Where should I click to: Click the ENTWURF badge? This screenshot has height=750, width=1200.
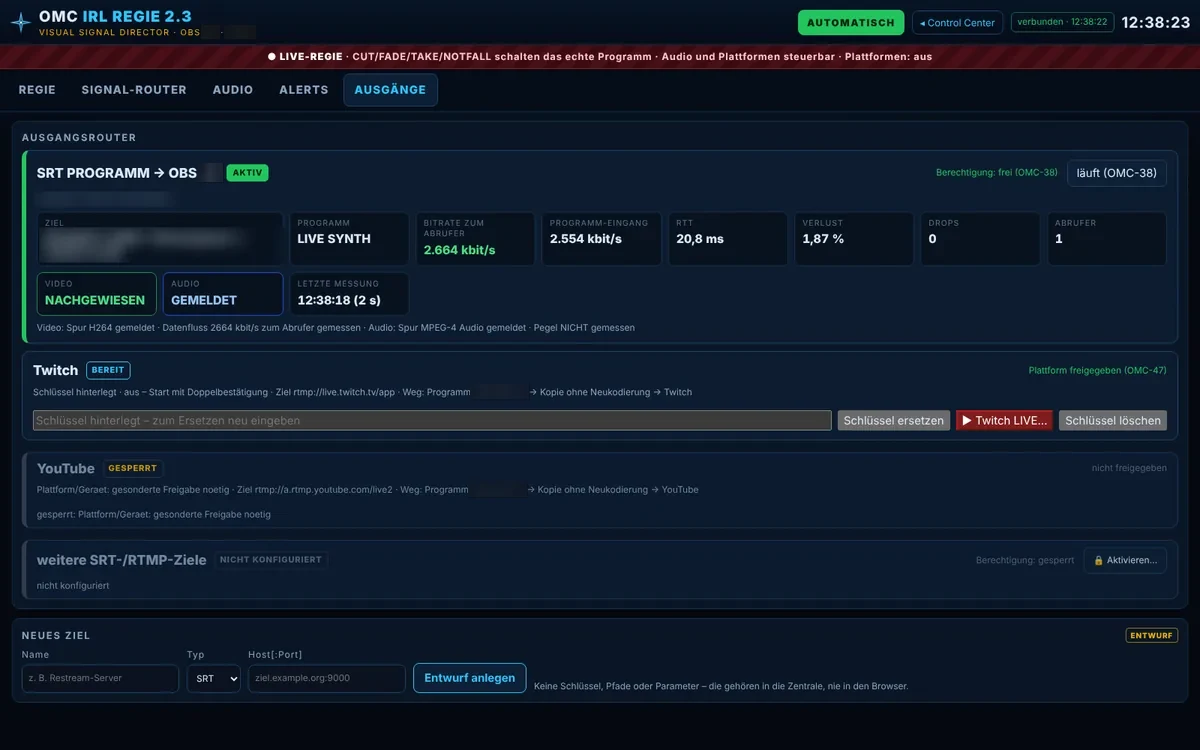tap(1152, 635)
